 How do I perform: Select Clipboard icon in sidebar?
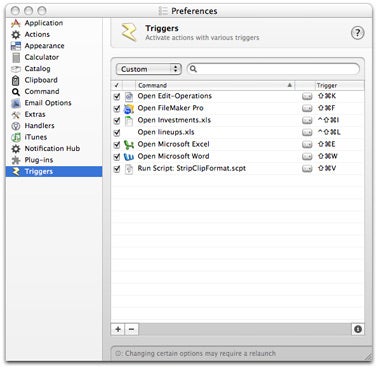(x=16, y=80)
